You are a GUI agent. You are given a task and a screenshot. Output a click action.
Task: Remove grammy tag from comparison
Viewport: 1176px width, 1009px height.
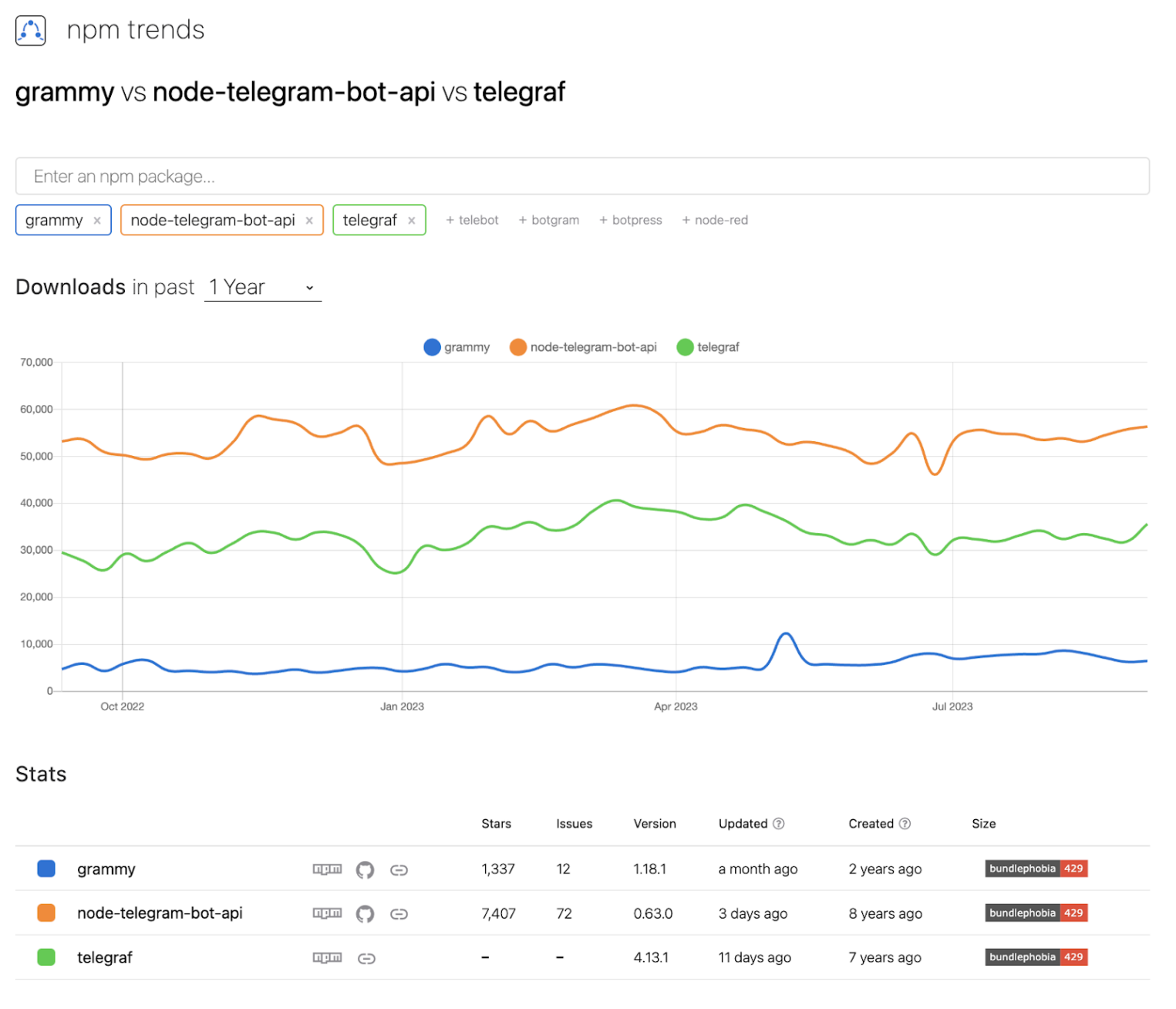coord(97,221)
